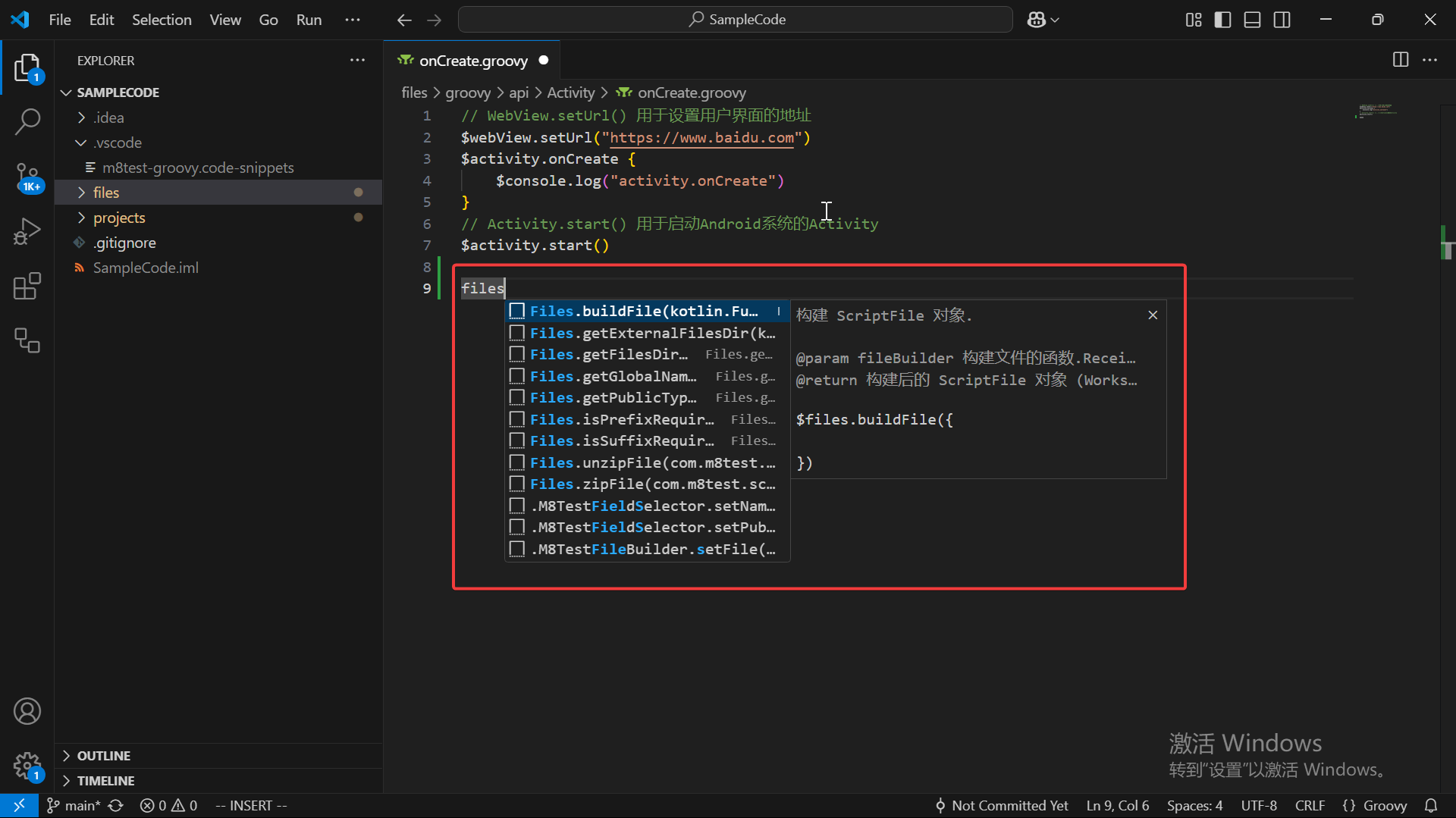Open notifications bell in status bar
Viewport: 1456px width, 818px height.
click(x=1430, y=806)
